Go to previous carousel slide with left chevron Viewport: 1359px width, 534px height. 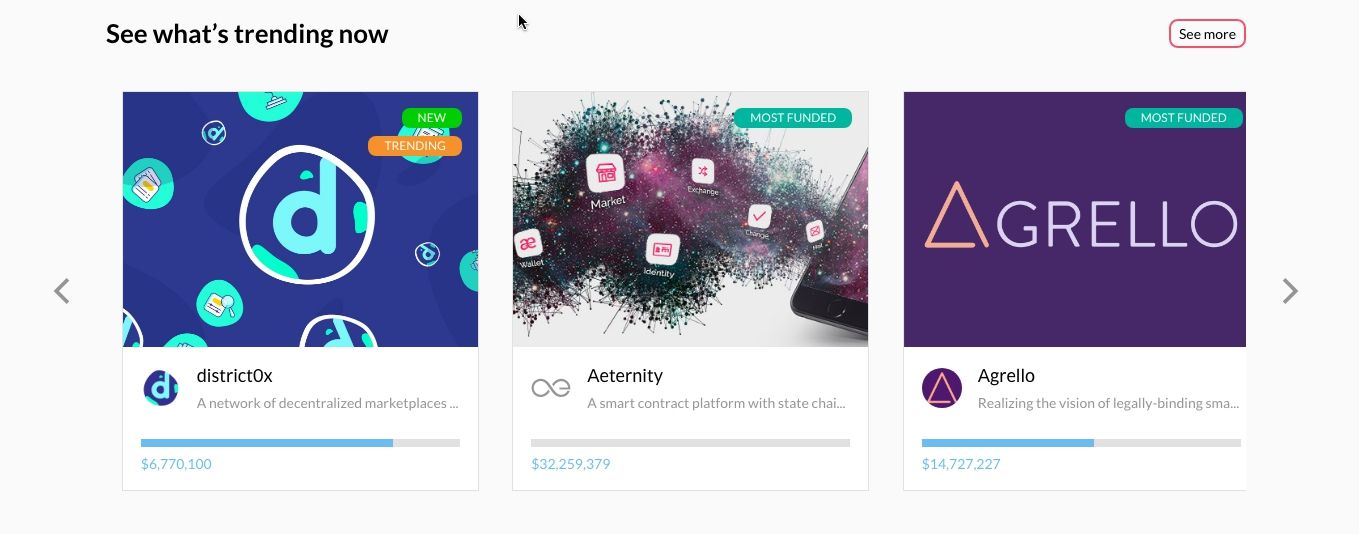(x=62, y=291)
